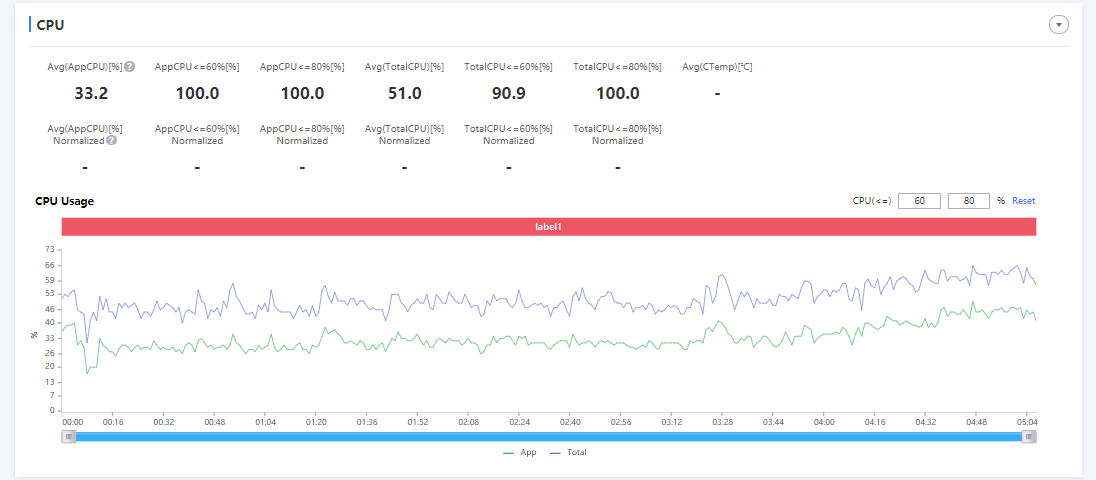Click the Avg(TotalCPU) value 51.0
The width and height of the screenshot is (1096, 480).
(405, 93)
